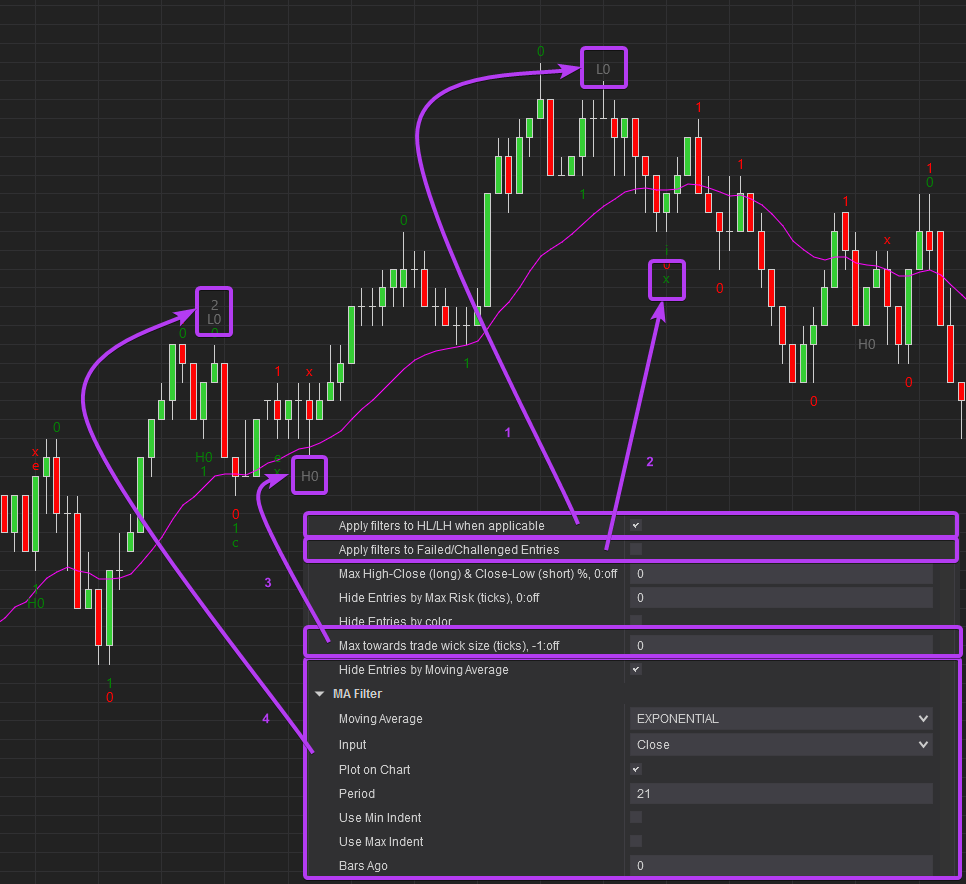Click the 'Plot on Chart' label
Image resolution: width=966 pixels, height=884 pixels.
click(375, 769)
